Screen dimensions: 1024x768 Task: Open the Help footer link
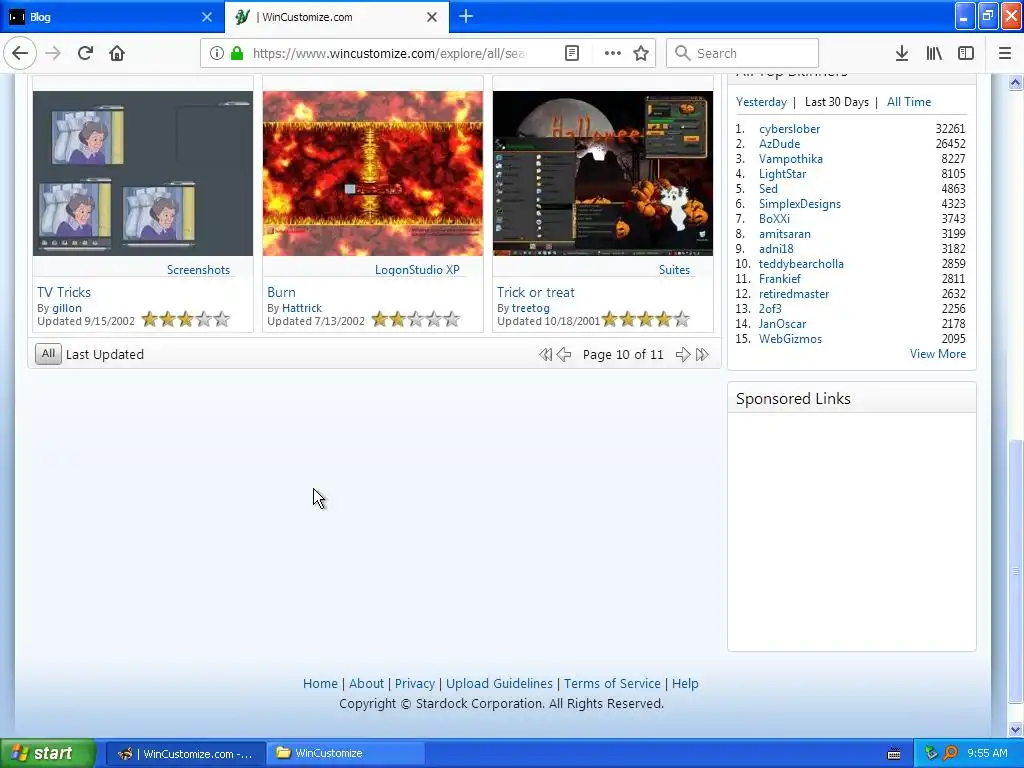pos(685,684)
